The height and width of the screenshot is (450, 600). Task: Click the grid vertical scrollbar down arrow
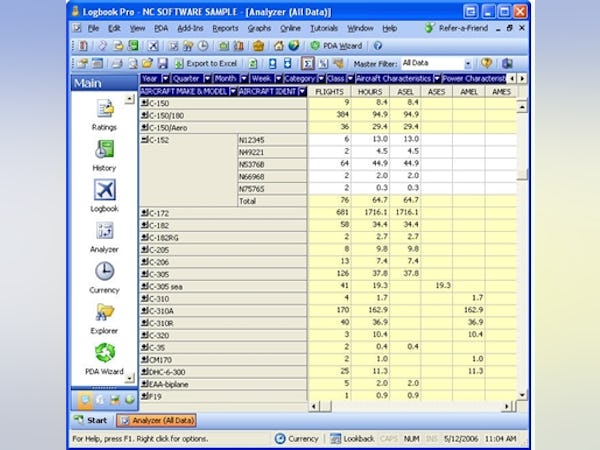coord(522,395)
